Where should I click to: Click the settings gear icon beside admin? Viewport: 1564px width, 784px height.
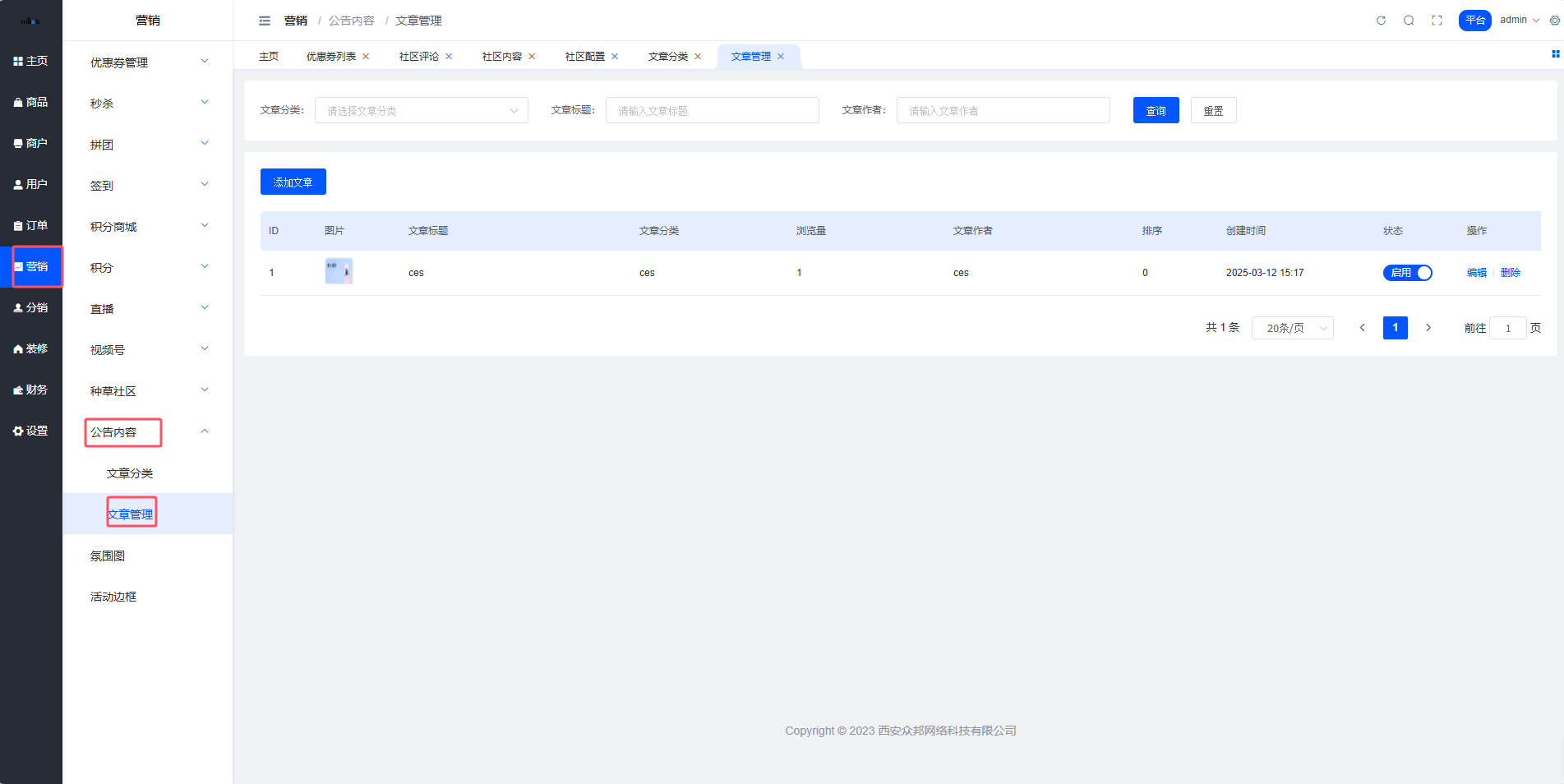point(1554,21)
